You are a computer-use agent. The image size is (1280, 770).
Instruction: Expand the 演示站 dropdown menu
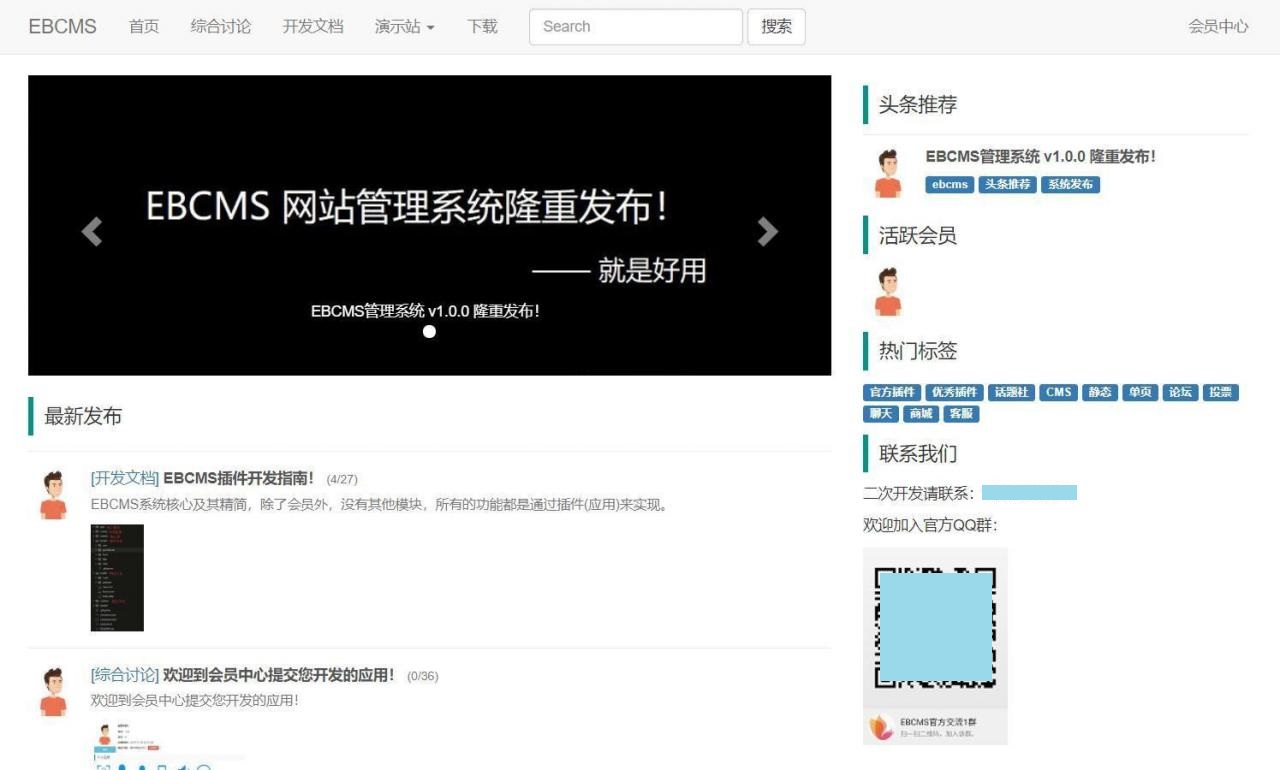point(404,27)
